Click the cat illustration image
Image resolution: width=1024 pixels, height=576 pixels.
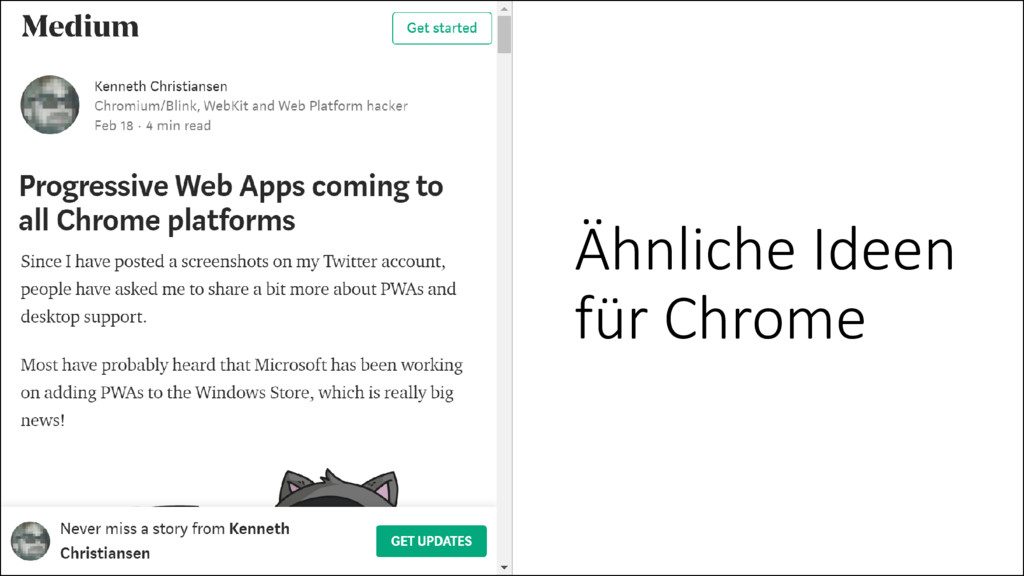(x=336, y=488)
